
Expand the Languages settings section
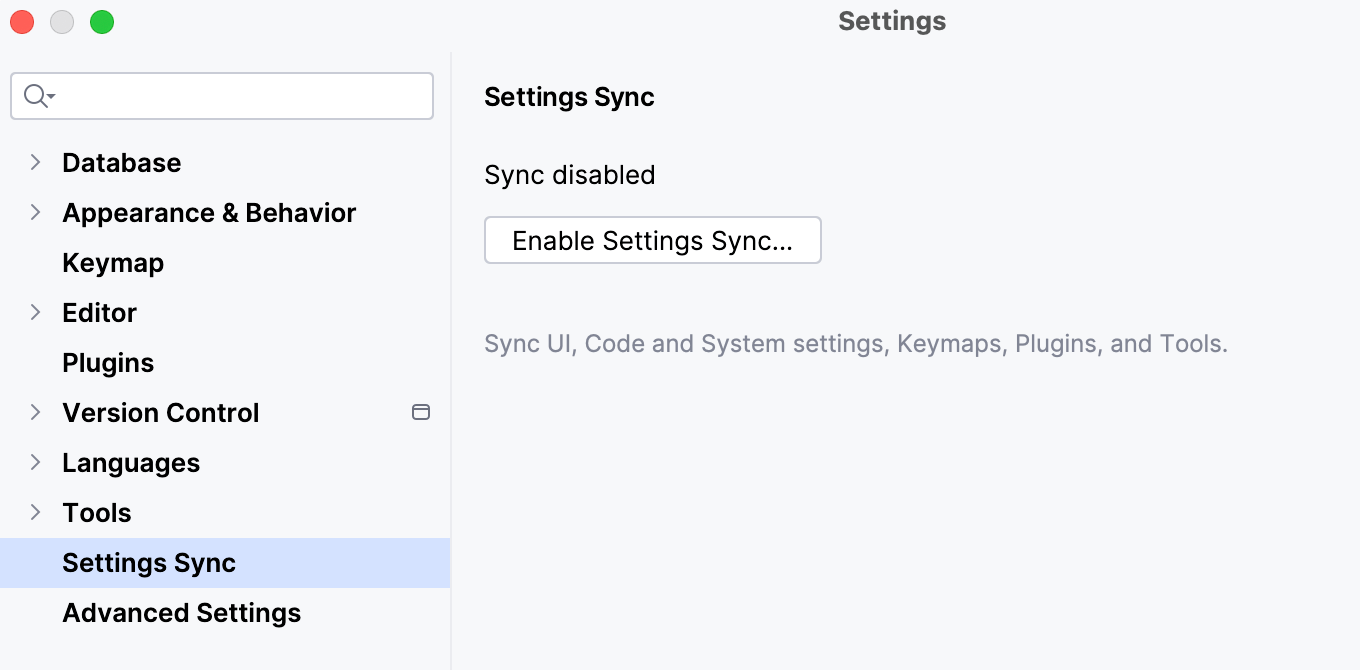pyautogui.click(x=36, y=462)
